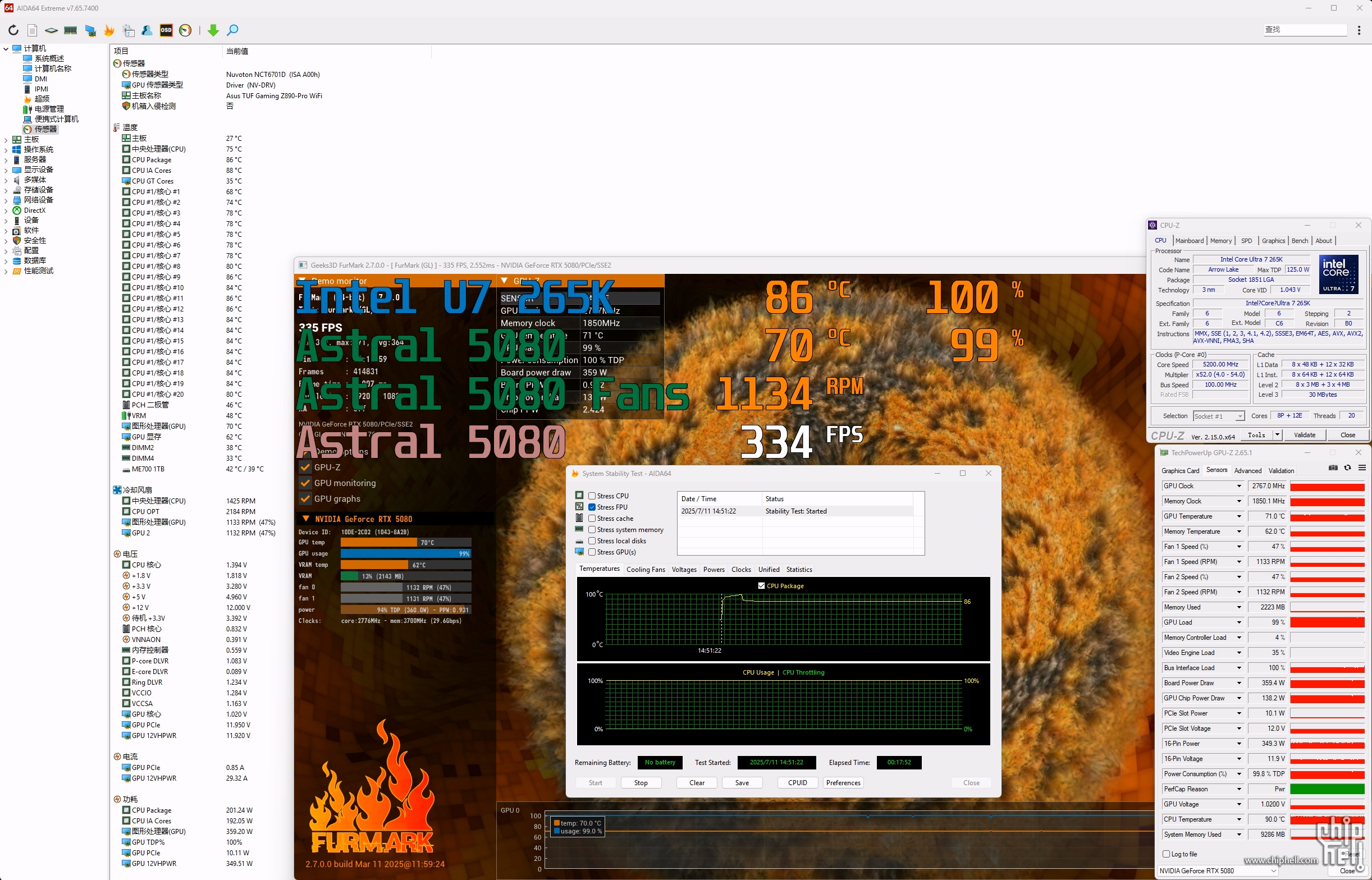Collapse NVIDIA GeForce RTX 5080 FurMark panel
The image size is (1372, 880).
click(x=306, y=519)
